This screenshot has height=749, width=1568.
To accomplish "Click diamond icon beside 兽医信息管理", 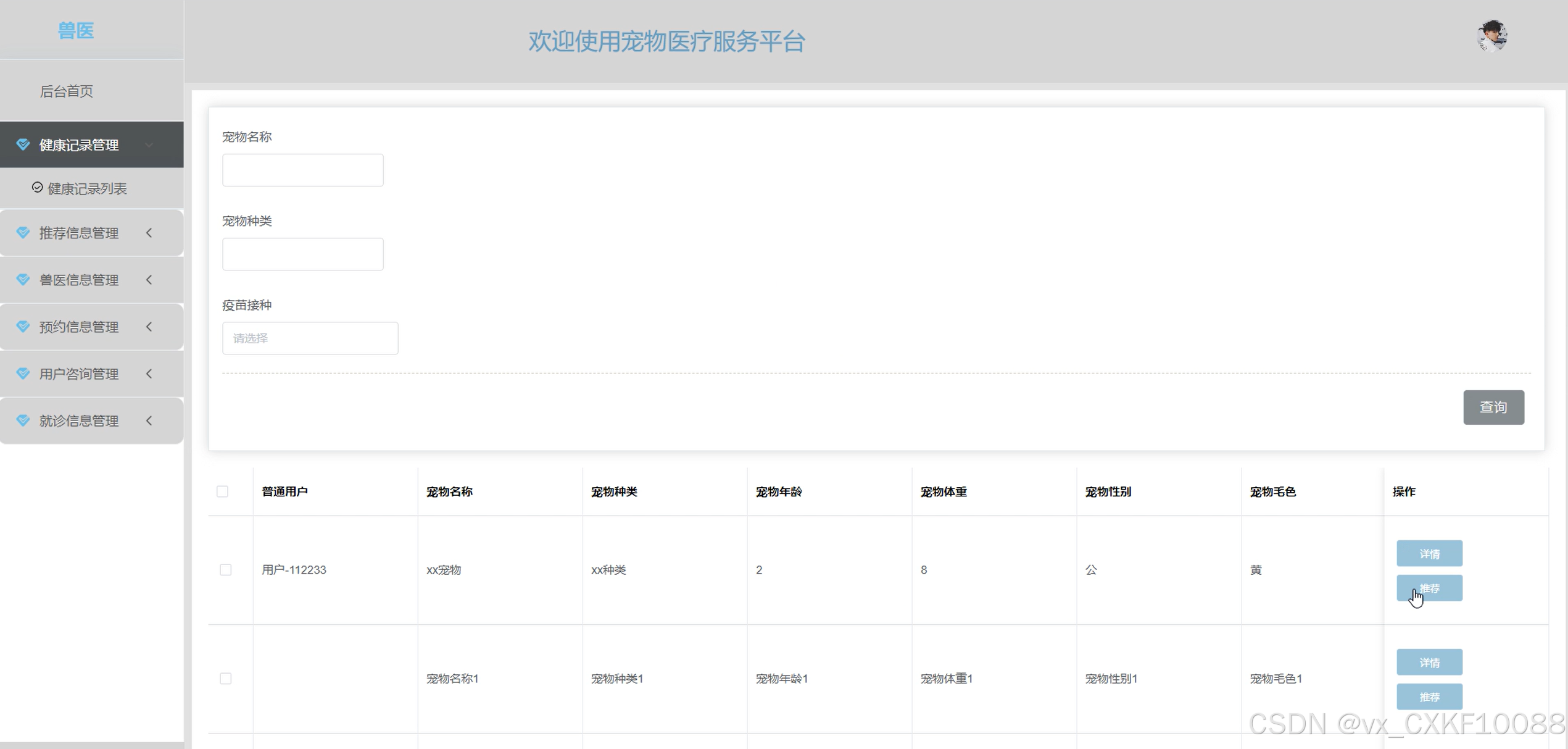I will tap(23, 280).
